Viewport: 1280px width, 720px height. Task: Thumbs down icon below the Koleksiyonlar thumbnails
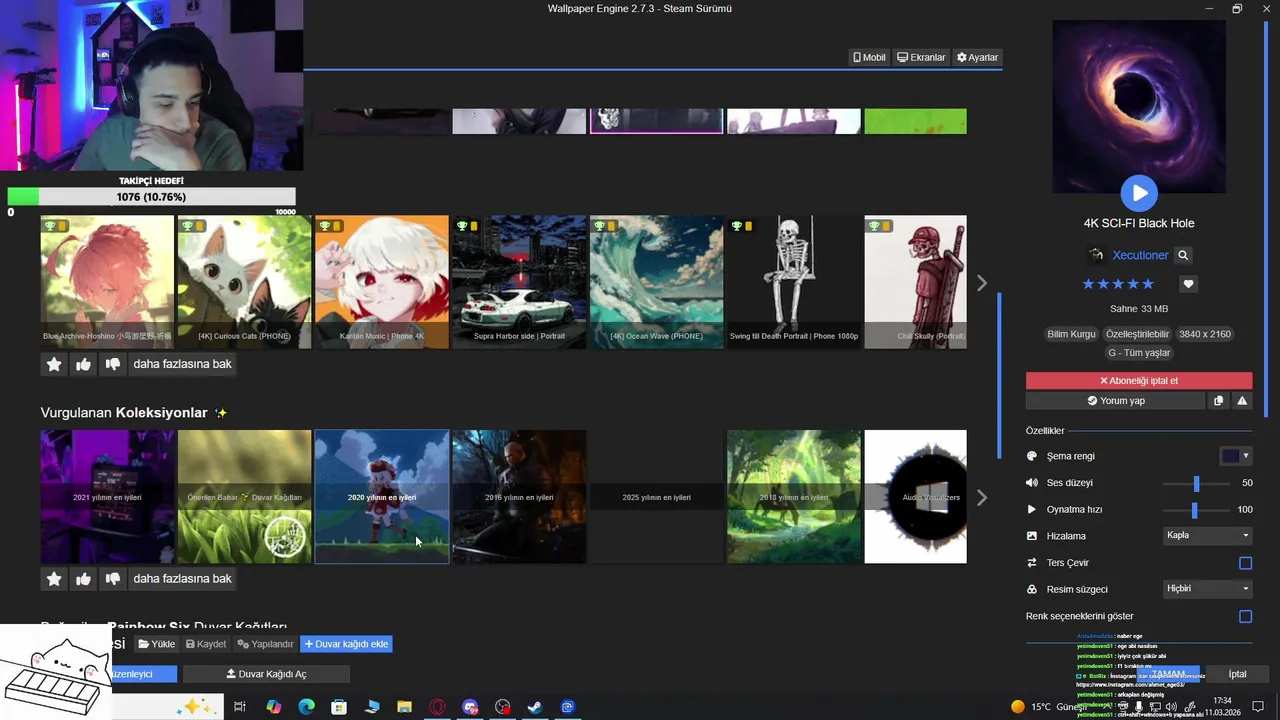coord(113,579)
